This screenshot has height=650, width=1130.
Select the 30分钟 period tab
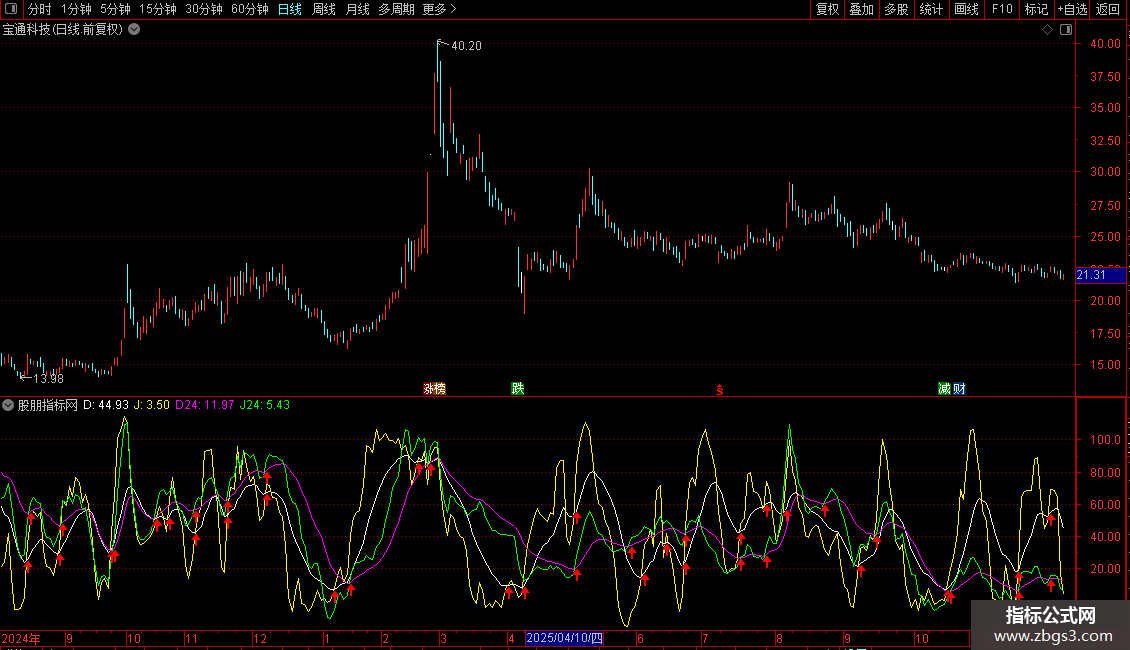point(204,9)
